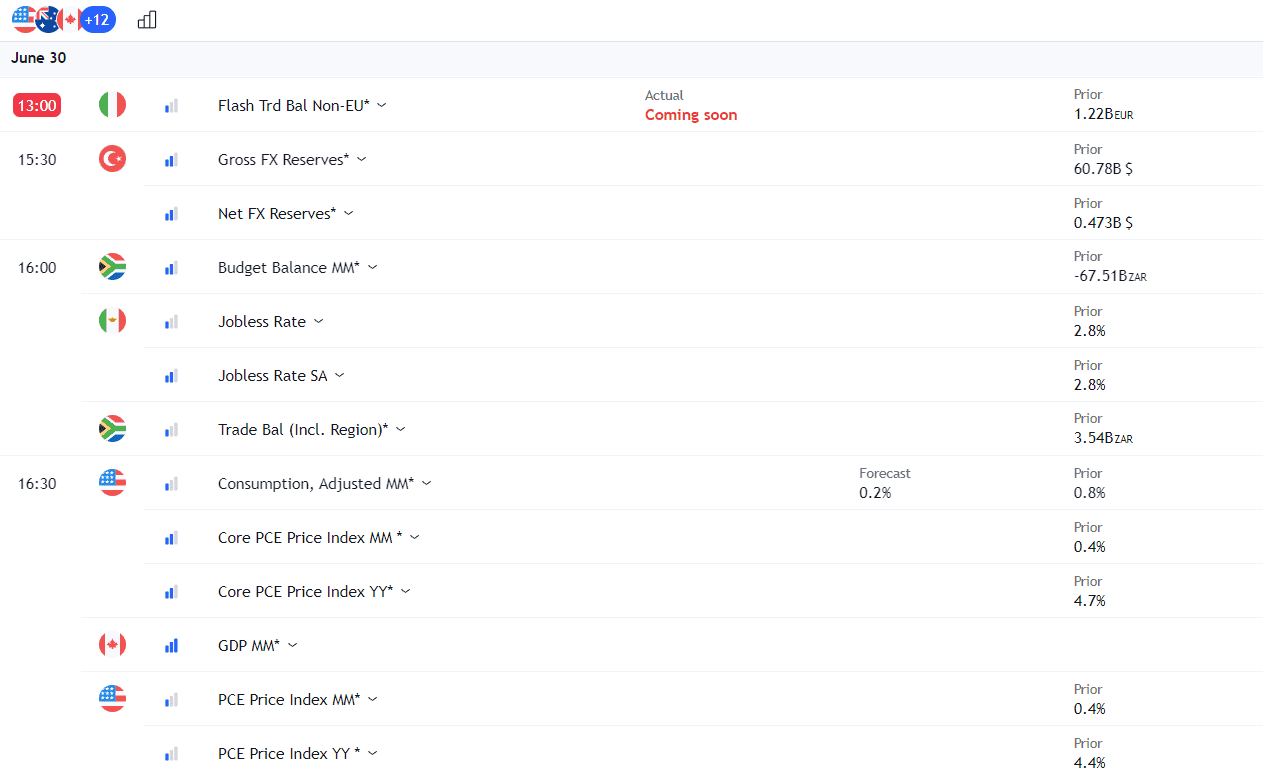Image resolution: width=1263 pixels, height=769 pixels.
Task: Expand Net FX Reserves chevron
Action: pyautogui.click(x=348, y=213)
